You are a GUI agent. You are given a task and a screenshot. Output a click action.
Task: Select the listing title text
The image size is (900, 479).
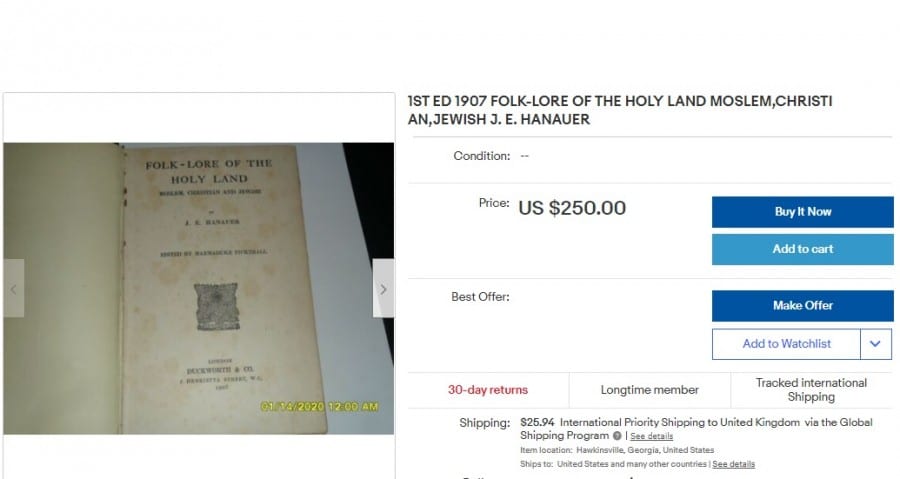pyautogui.click(x=620, y=110)
